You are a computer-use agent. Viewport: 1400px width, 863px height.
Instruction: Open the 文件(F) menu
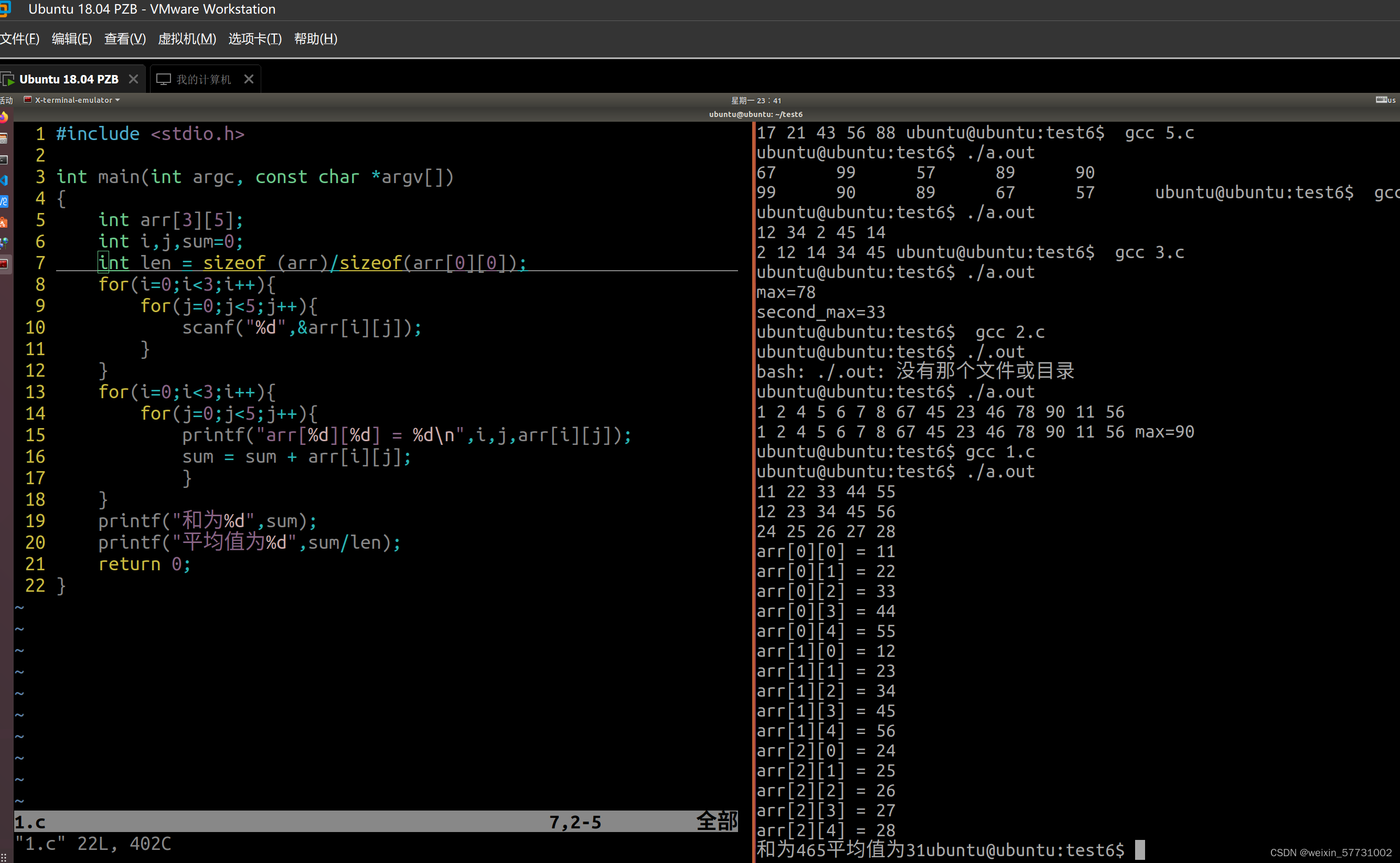(19, 39)
